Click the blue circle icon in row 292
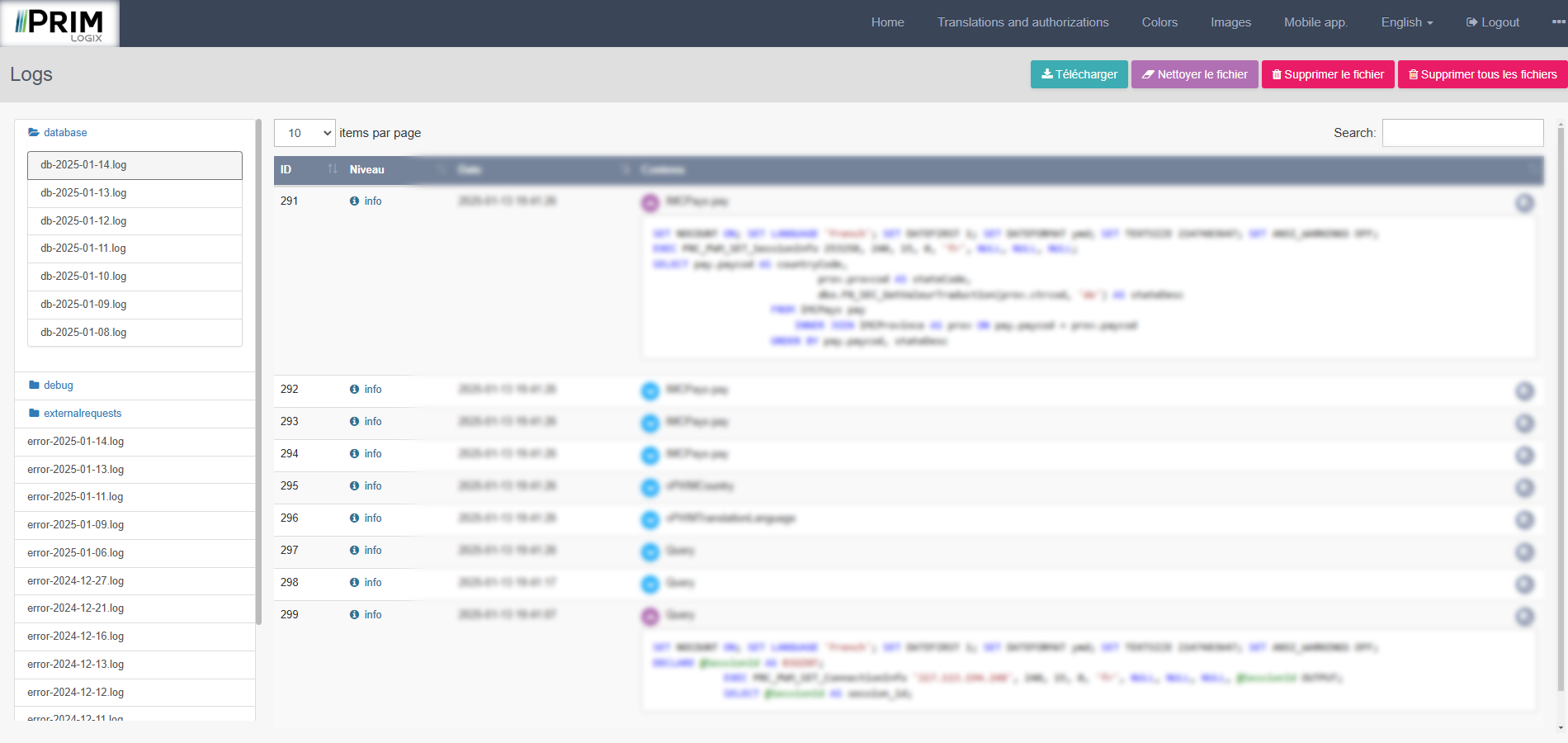Screen dimensions: 1568x743 pos(650,390)
